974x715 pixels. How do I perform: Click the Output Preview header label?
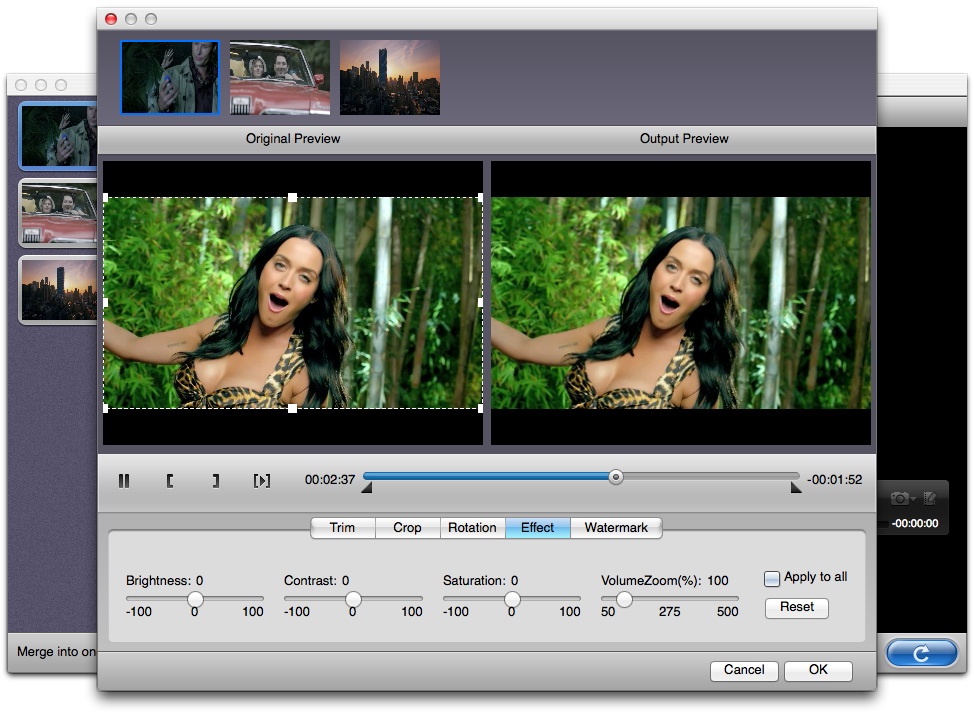(684, 139)
